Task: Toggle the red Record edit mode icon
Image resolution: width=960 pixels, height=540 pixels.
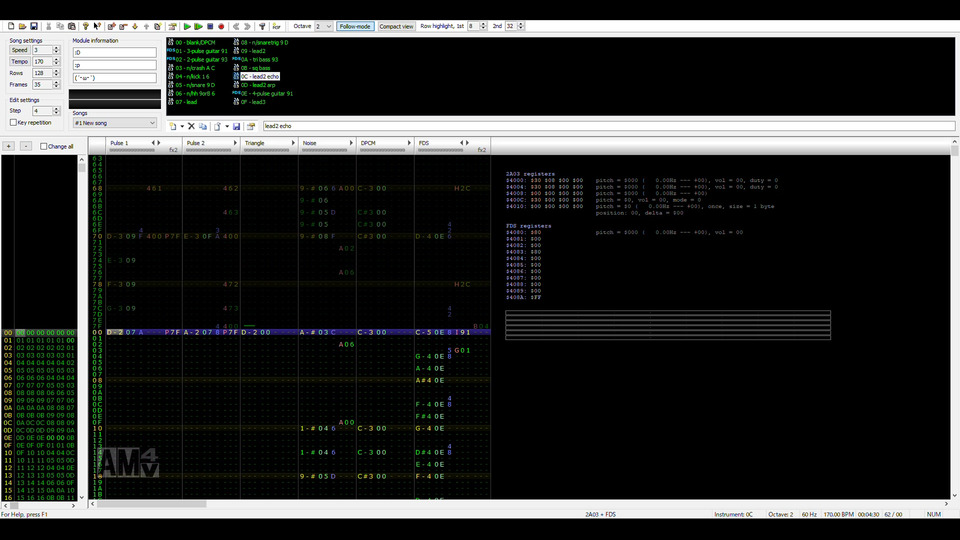Action: (221, 26)
